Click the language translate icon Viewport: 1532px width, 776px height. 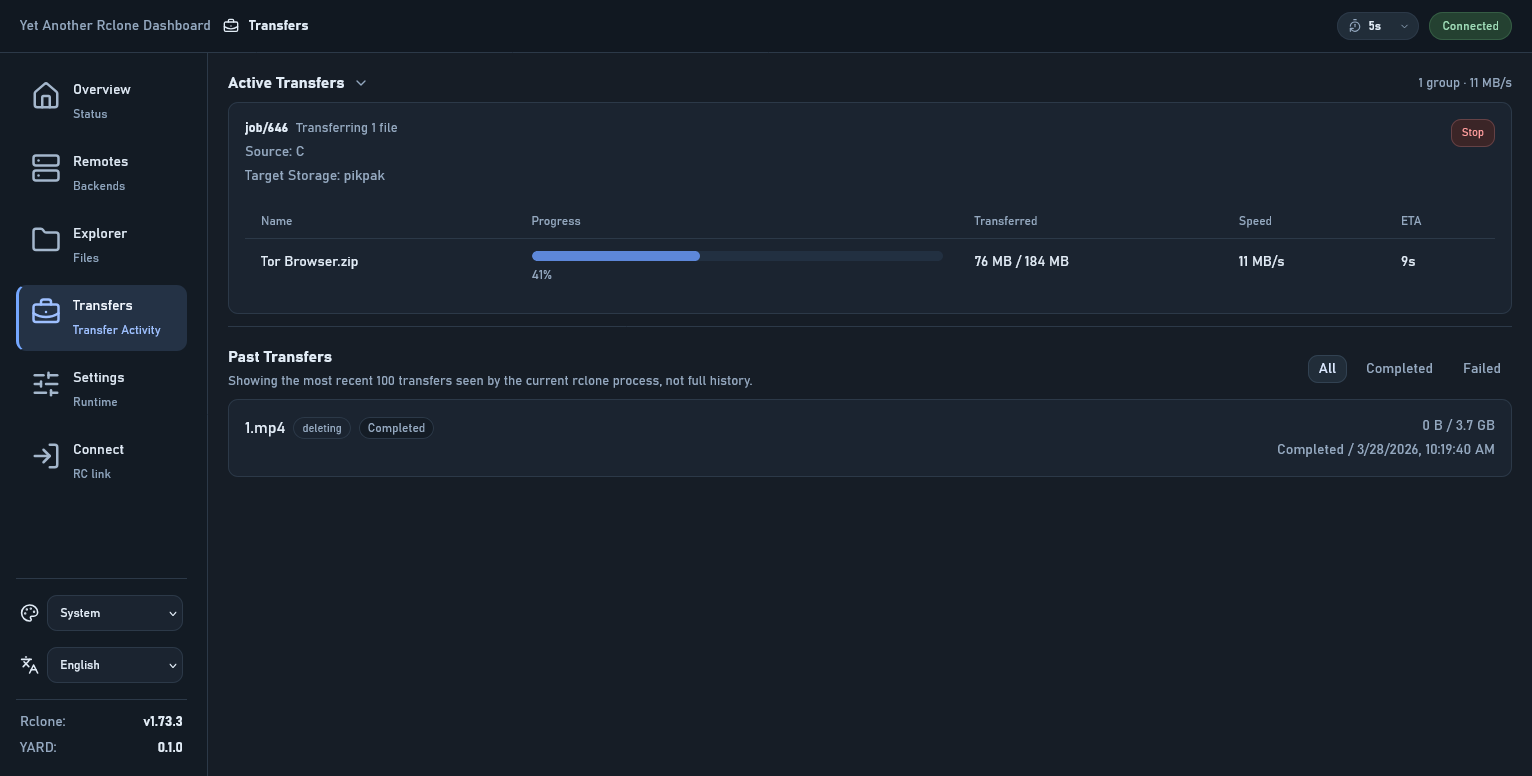point(30,665)
